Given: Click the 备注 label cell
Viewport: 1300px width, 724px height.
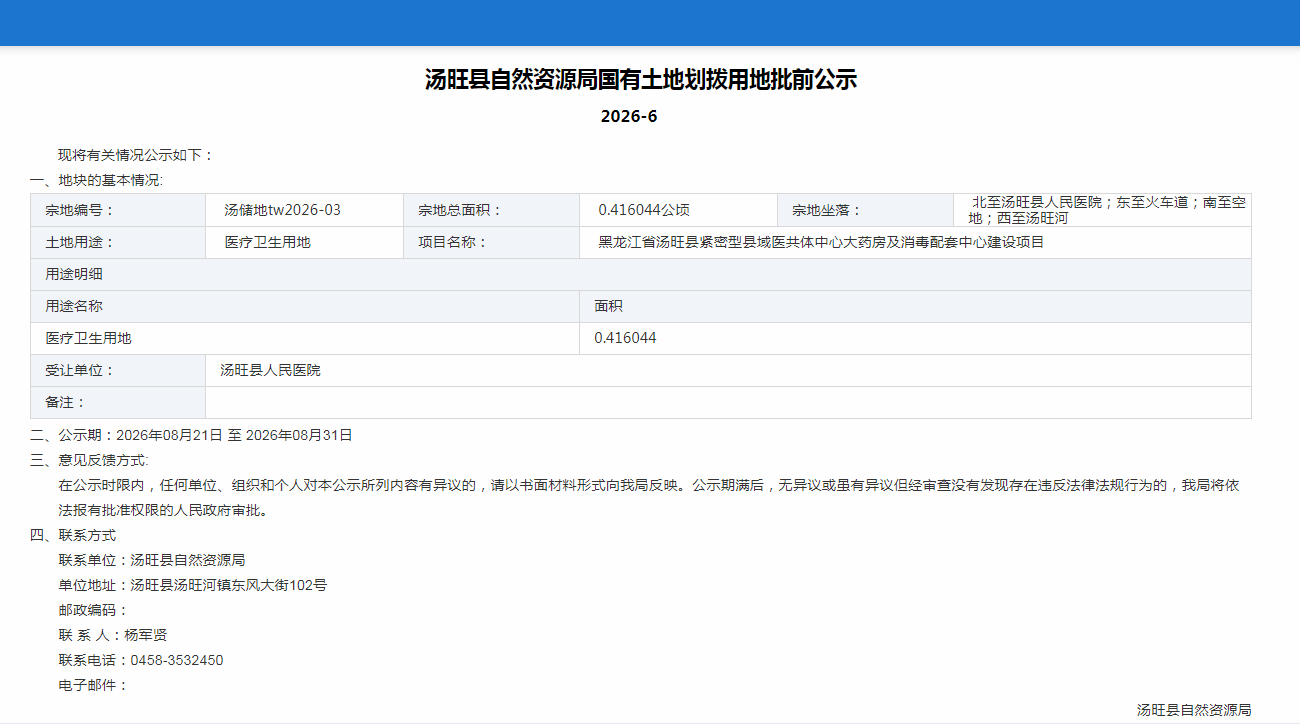Looking at the screenshot, I should coord(118,402).
